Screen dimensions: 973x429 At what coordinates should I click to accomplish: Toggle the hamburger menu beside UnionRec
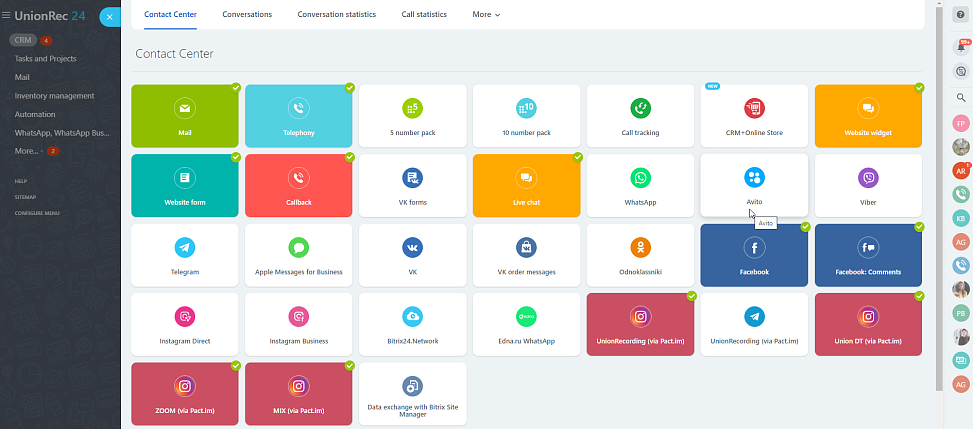tap(6, 16)
